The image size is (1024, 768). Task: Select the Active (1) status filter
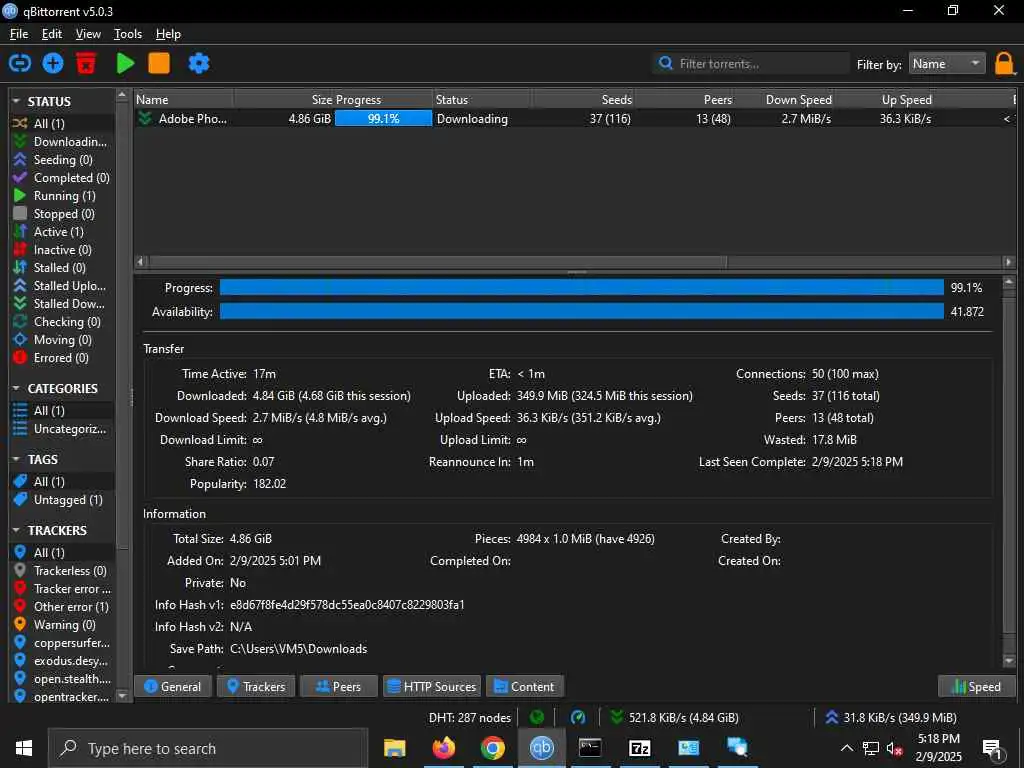(62, 232)
